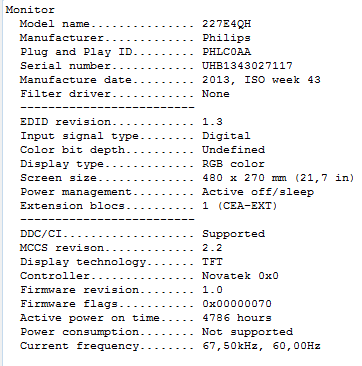Click the Controller value Novatek 0x0
The image size is (362, 366).
[x=240, y=276]
